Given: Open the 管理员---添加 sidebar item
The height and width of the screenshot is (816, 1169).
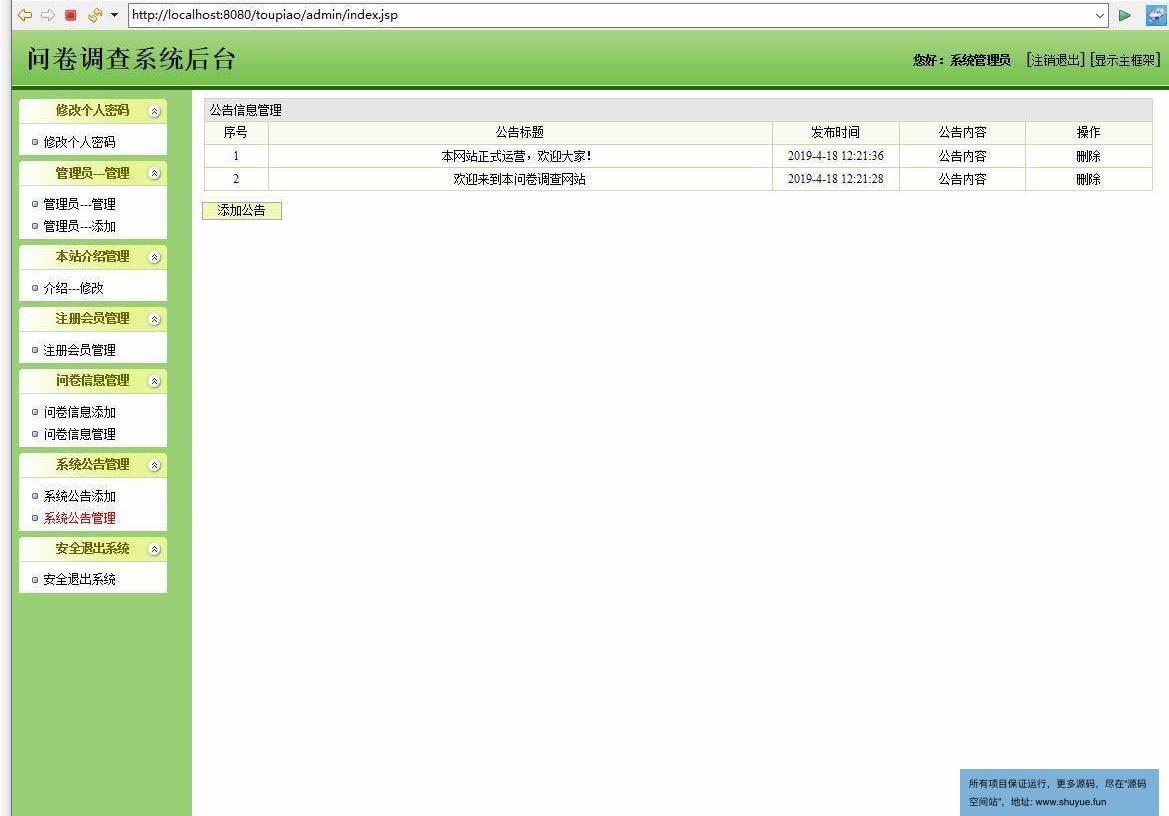Looking at the screenshot, I should tap(79, 226).
